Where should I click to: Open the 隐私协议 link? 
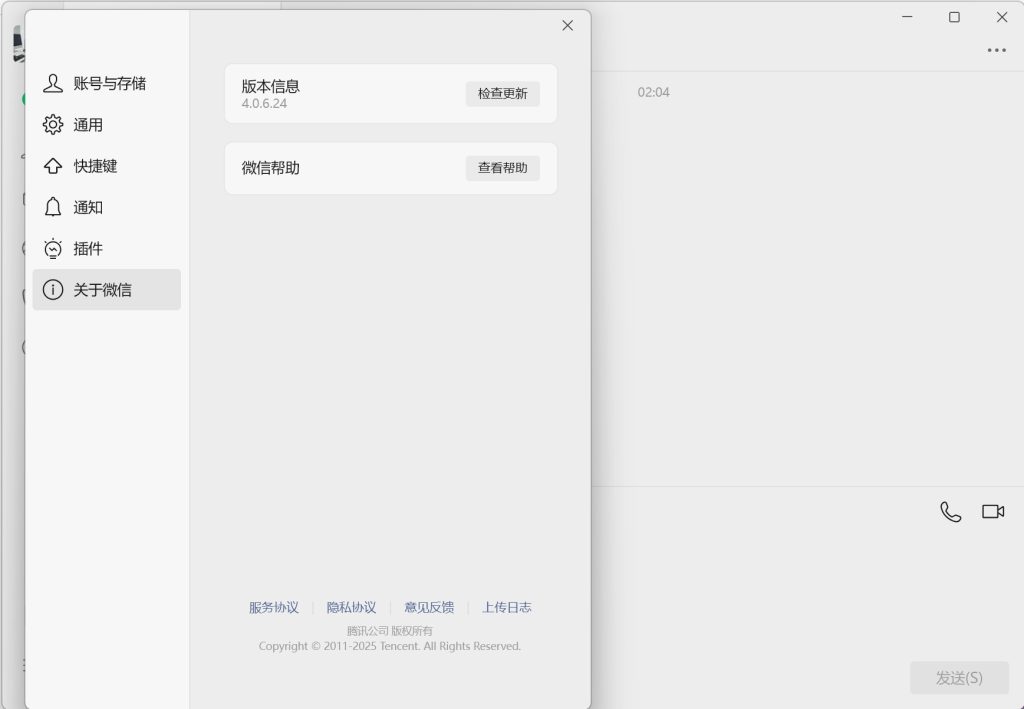tap(351, 607)
